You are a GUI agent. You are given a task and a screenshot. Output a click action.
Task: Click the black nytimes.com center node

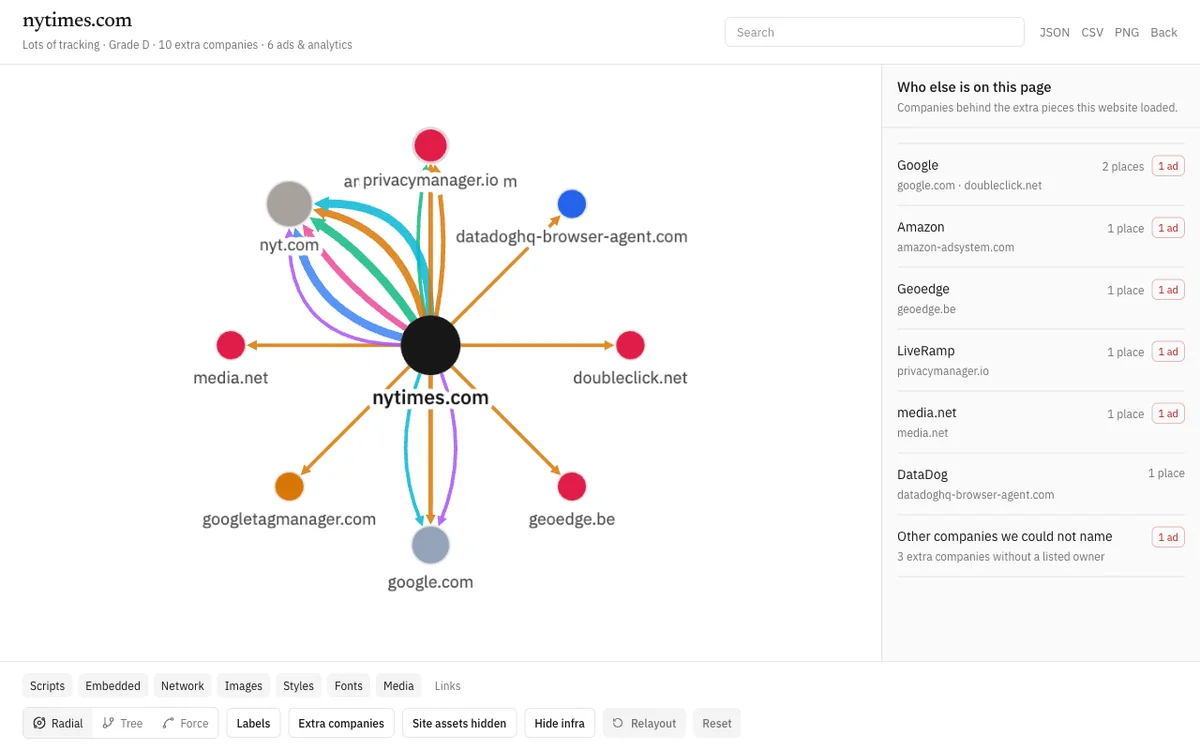(x=430, y=346)
